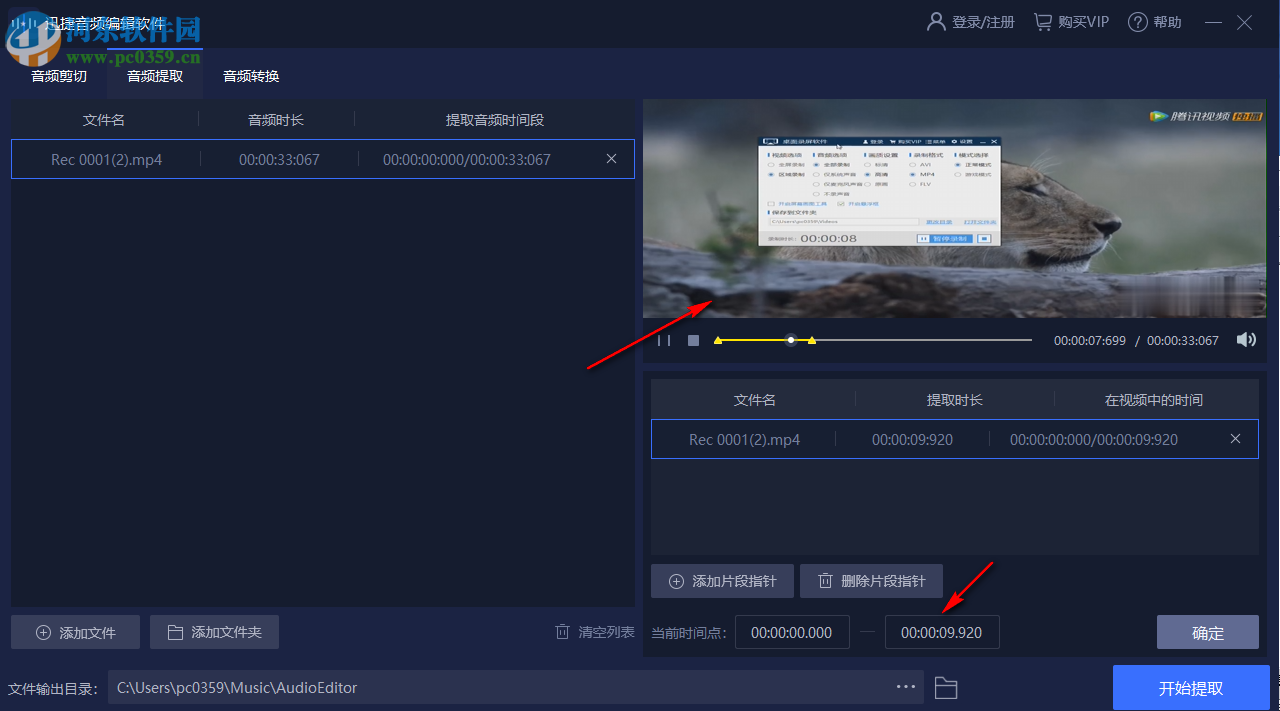Click the video preview area
This screenshot has height=711, width=1280.
pyautogui.click(x=954, y=208)
